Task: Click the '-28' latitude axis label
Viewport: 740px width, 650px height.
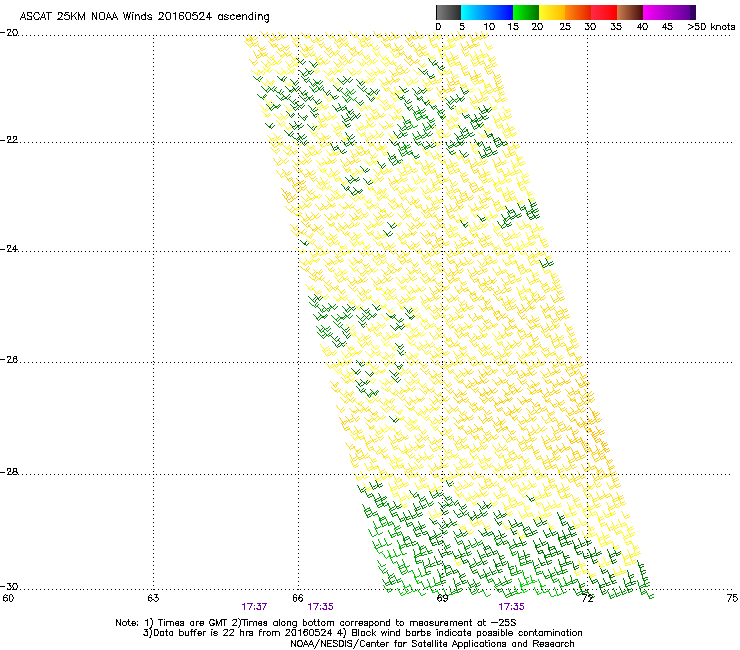Action: click(9, 472)
